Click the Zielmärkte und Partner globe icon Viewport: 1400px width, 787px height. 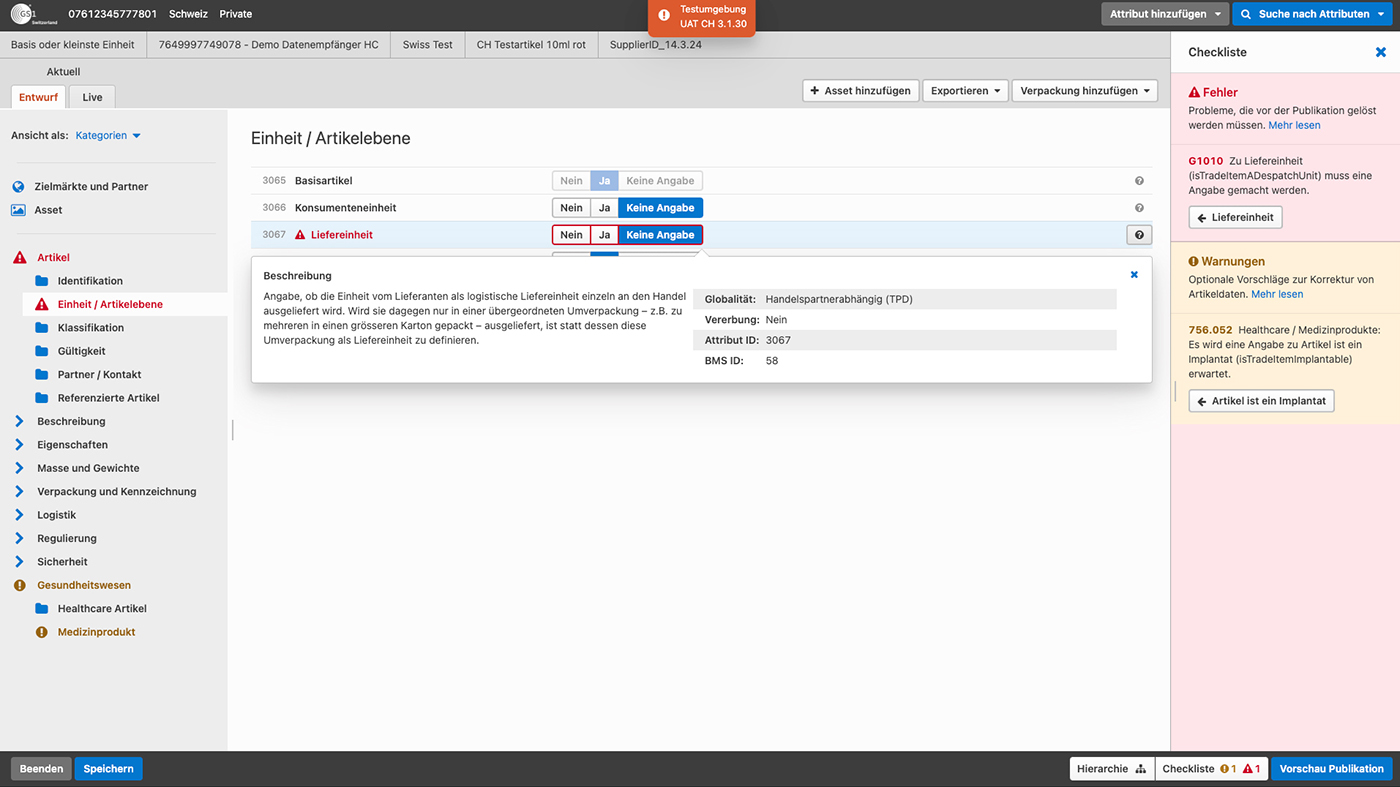[18, 187]
